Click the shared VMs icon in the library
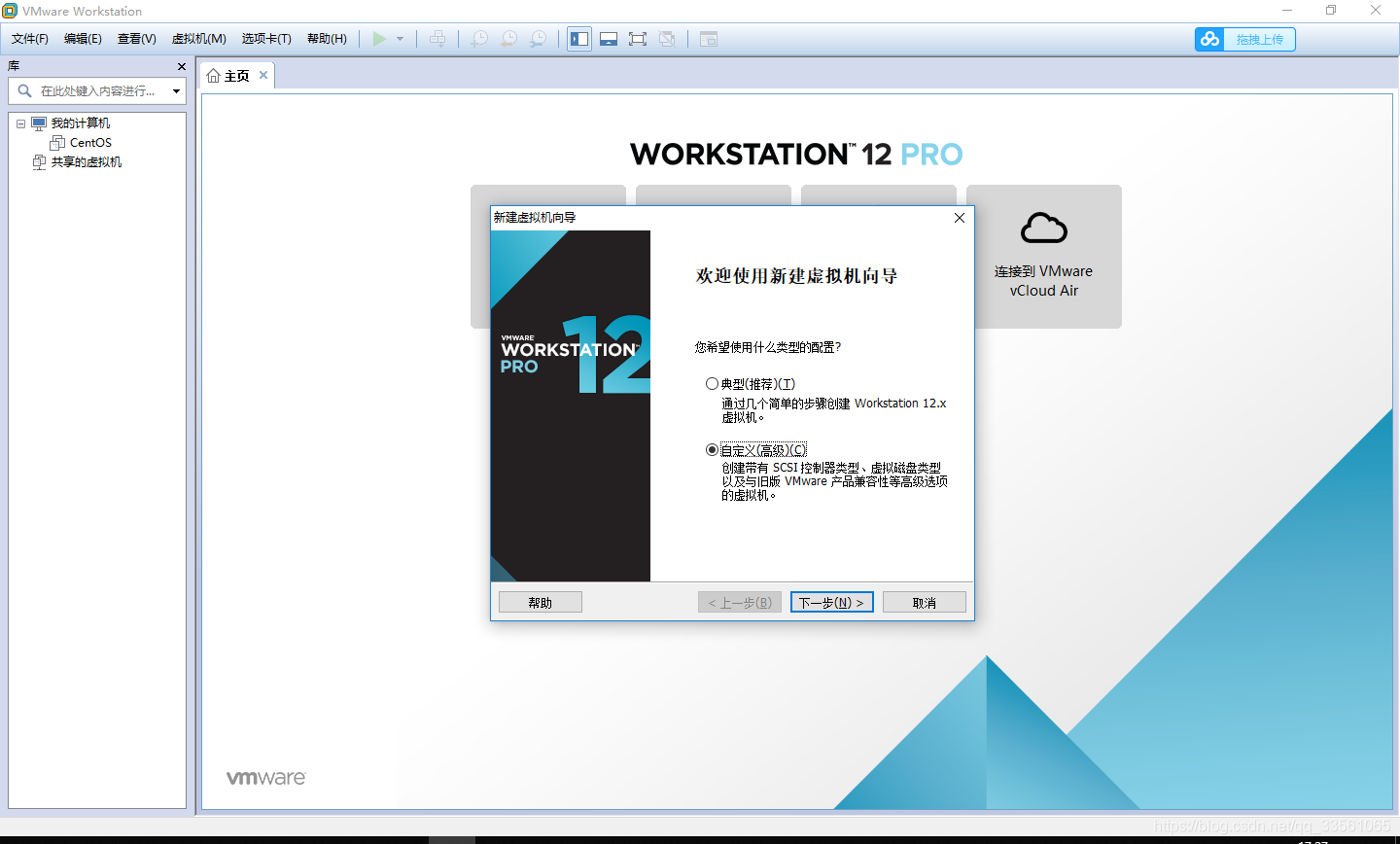This screenshot has height=844, width=1400. click(x=39, y=162)
